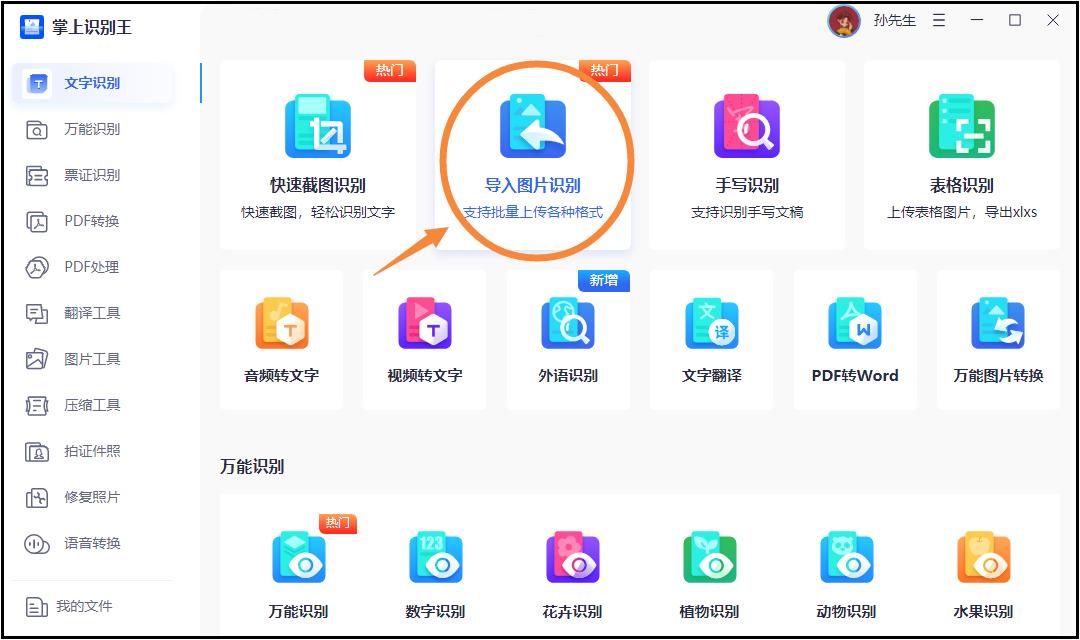Launch 手写识别 for handwriting recognition

click(746, 155)
